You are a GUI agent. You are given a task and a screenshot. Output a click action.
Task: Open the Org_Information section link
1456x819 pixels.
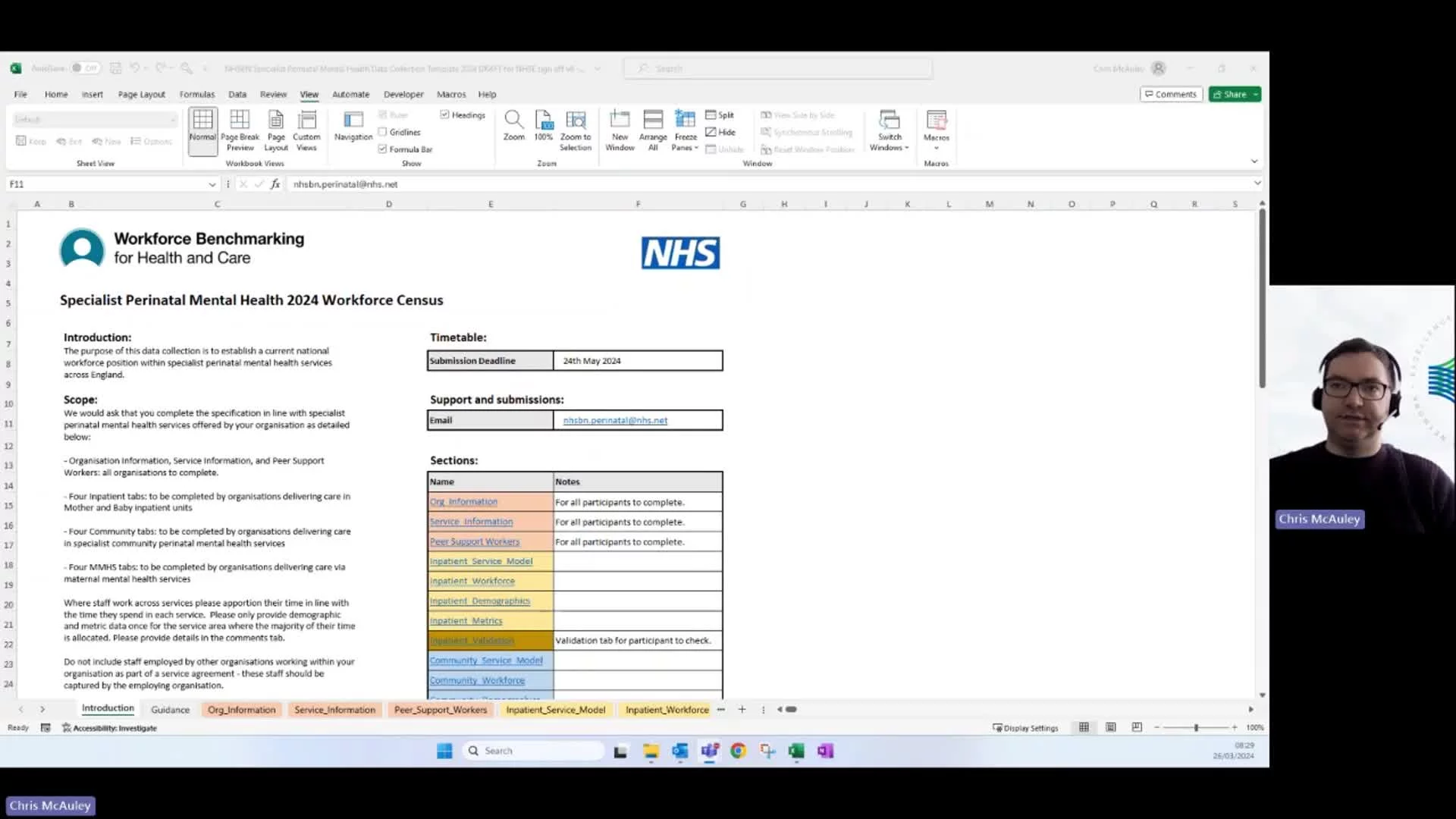[463, 502]
